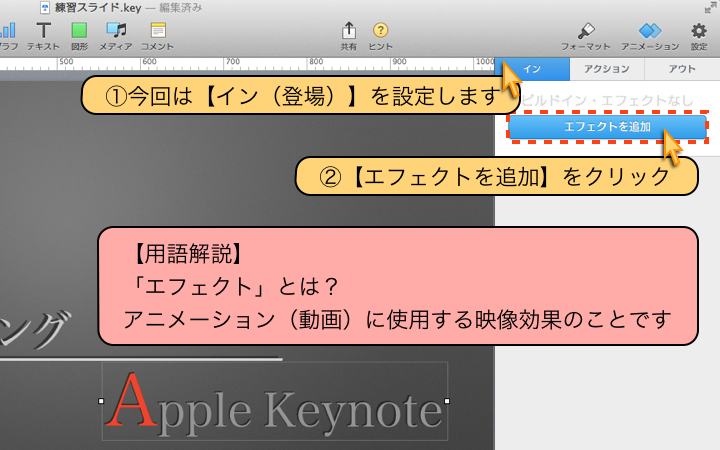Click the エフェクトを追加 button

(x=607, y=127)
